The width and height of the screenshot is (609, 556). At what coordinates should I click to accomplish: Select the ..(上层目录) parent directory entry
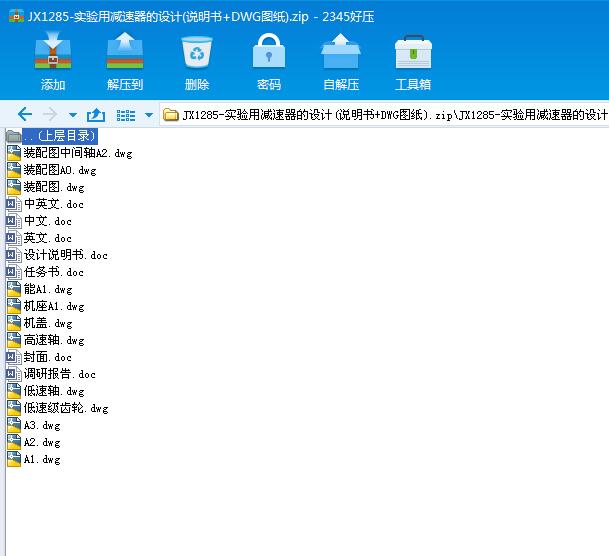click(x=59, y=136)
